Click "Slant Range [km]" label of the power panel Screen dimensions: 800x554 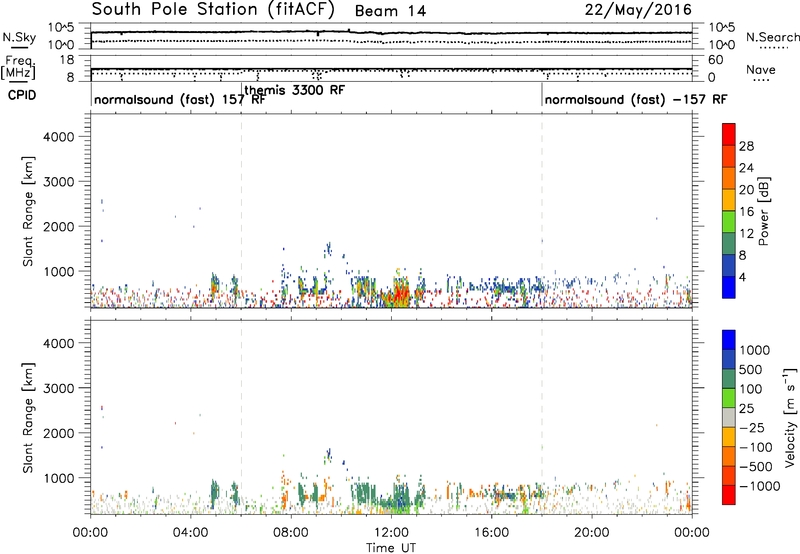[x=28, y=211]
